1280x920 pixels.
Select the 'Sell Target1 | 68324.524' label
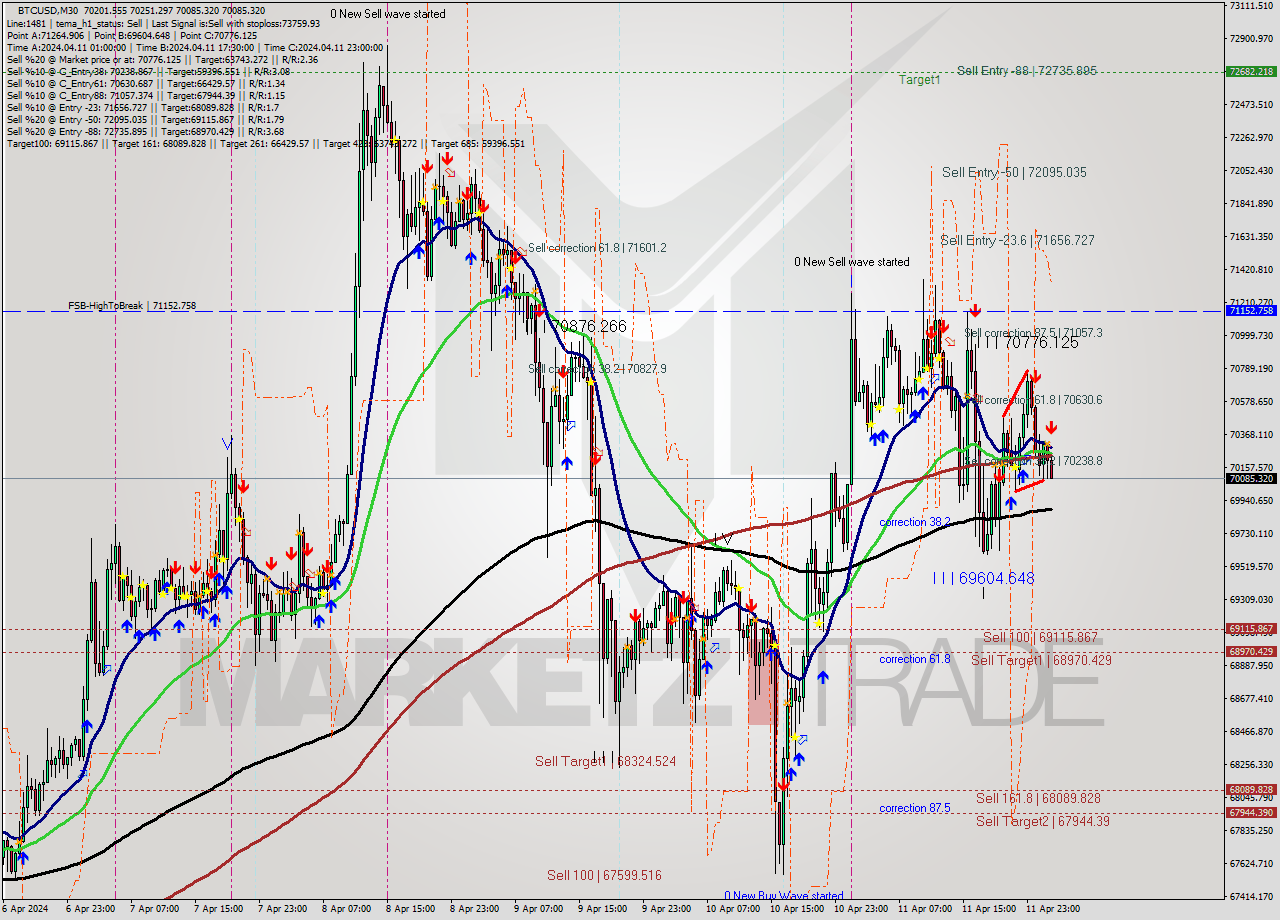click(x=605, y=761)
